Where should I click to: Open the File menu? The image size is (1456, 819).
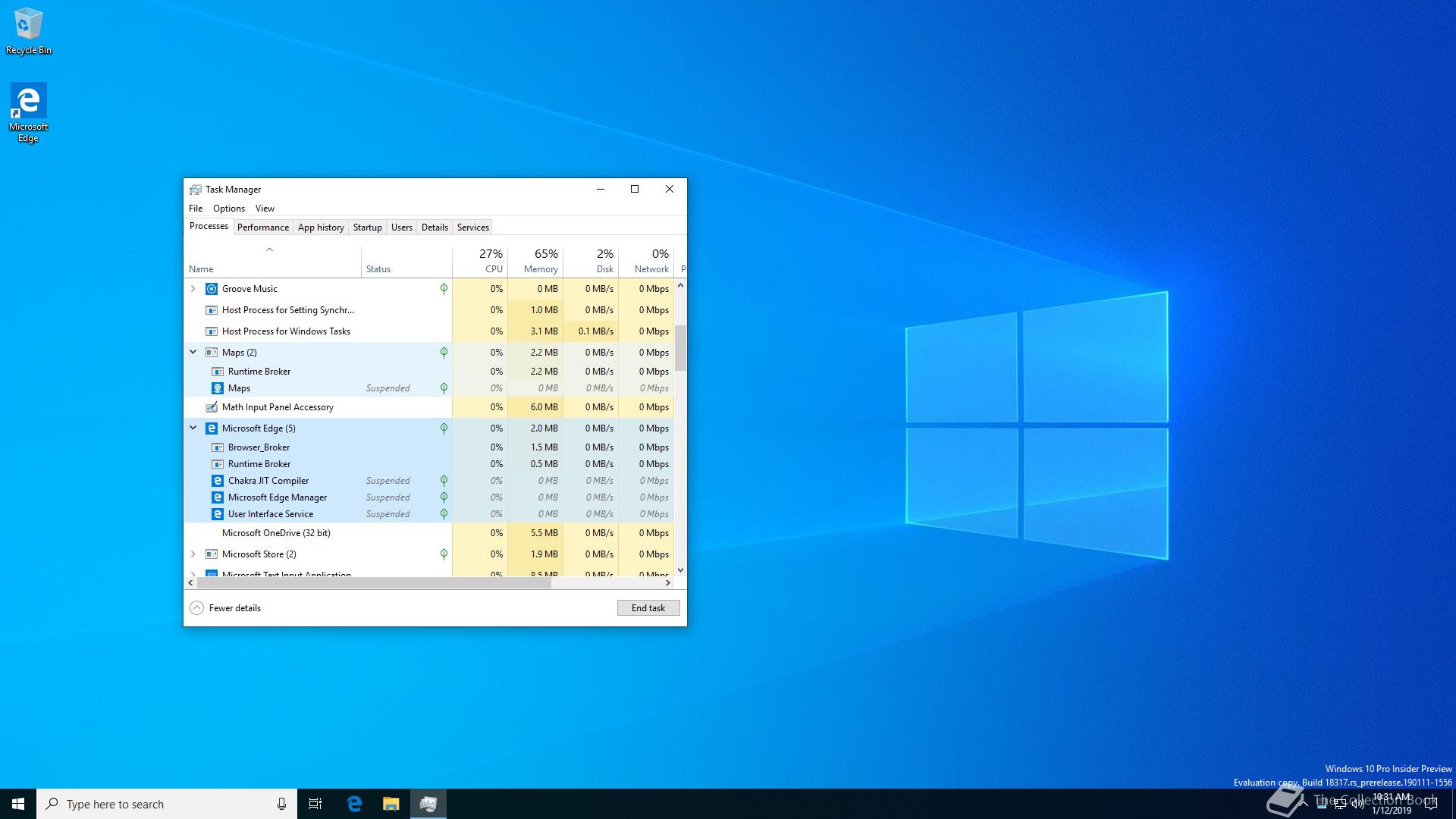pyautogui.click(x=196, y=209)
